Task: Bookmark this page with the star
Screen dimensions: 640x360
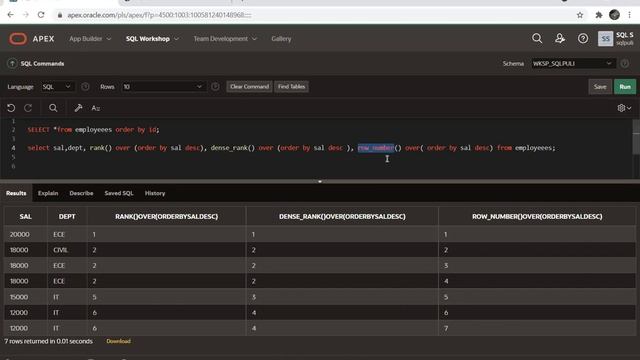Action: pos(580,15)
